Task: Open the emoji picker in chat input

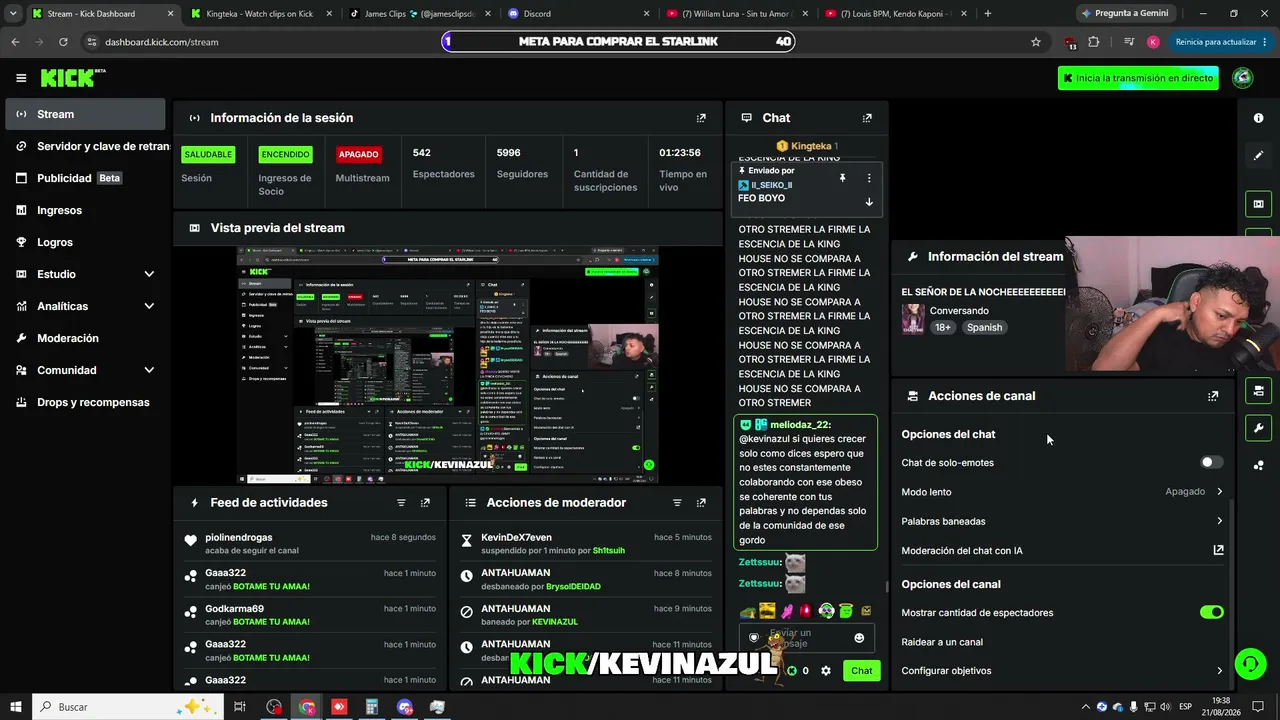Action: tap(859, 638)
